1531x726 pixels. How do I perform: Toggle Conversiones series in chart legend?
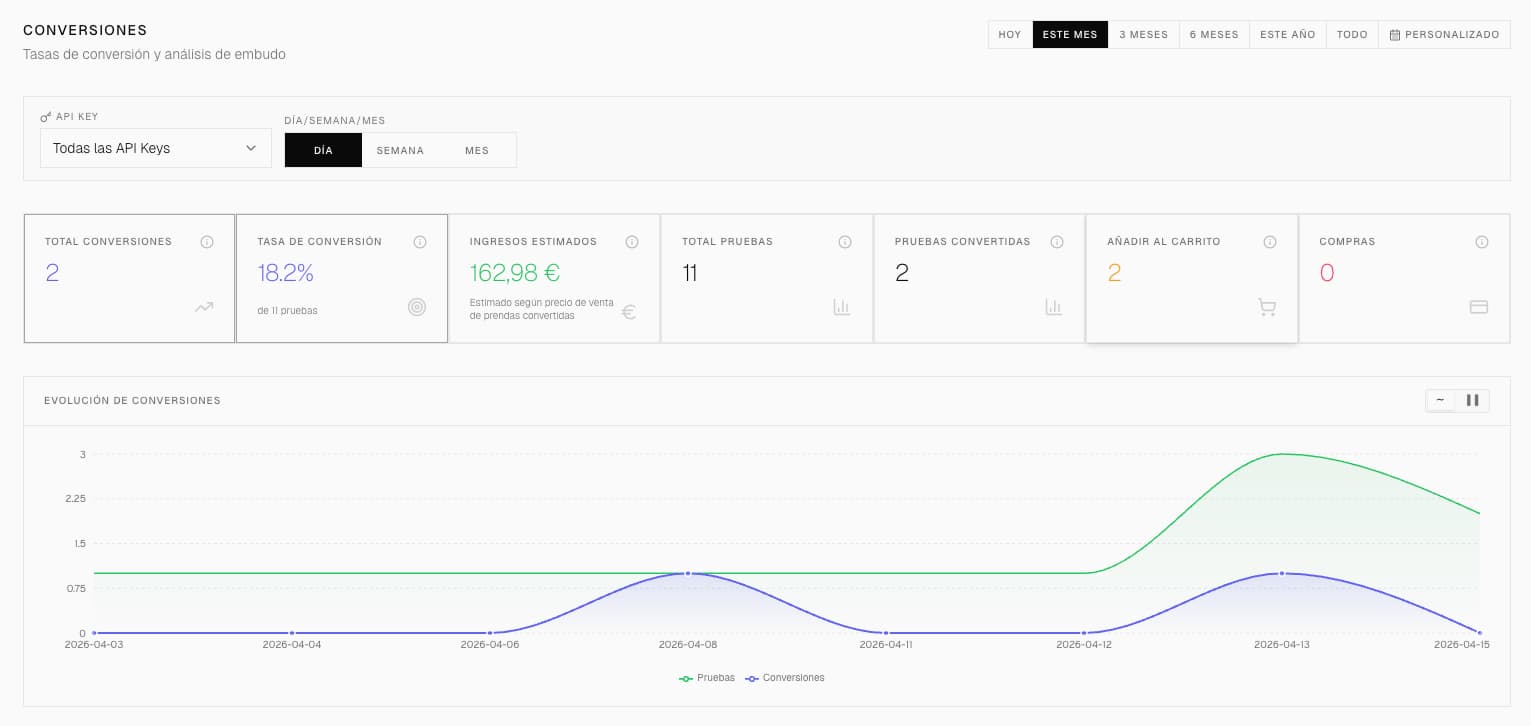pyautogui.click(x=785, y=678)
